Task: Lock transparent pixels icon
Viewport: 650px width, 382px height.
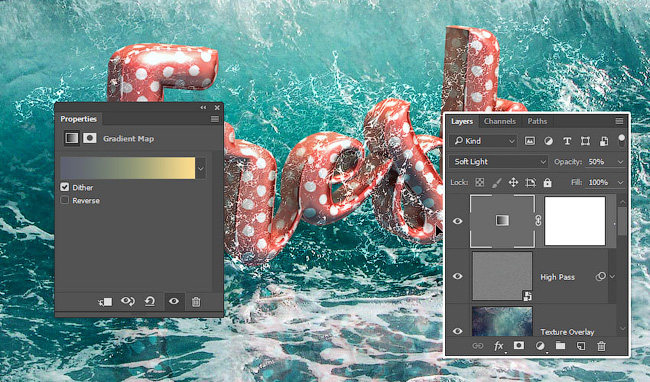Action: (480, 182)
